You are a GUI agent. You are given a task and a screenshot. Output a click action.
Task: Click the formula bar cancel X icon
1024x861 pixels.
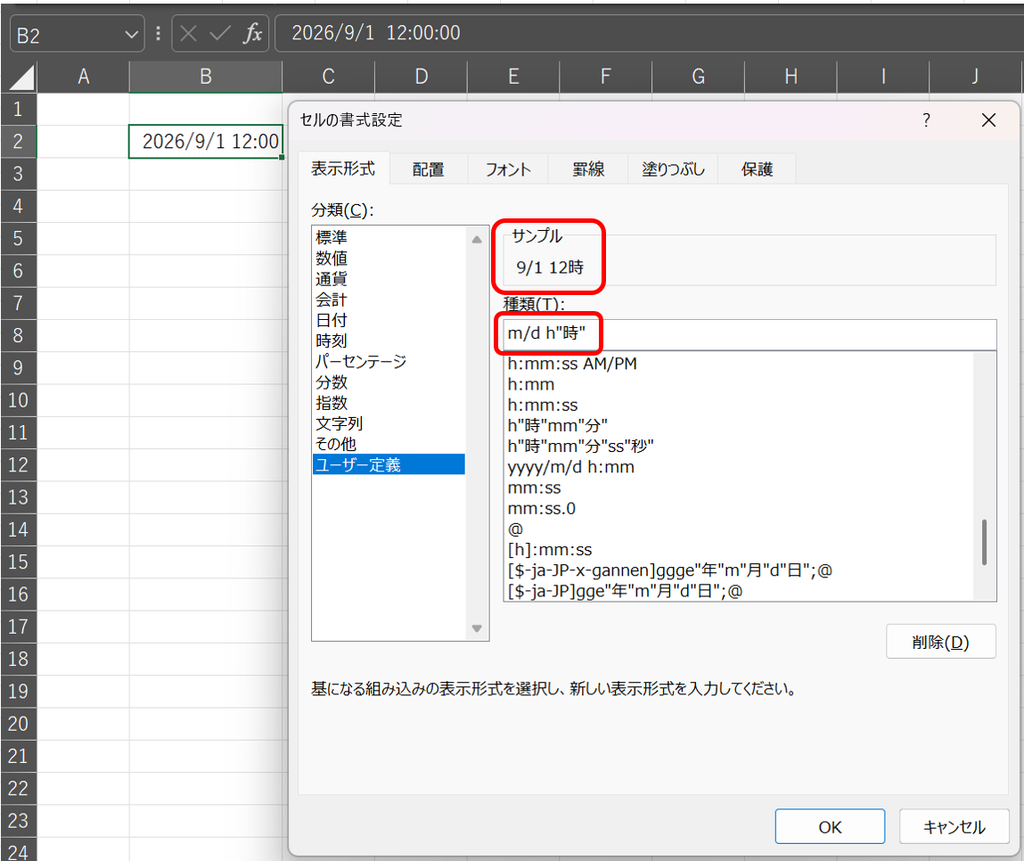[x=188, y=33]
